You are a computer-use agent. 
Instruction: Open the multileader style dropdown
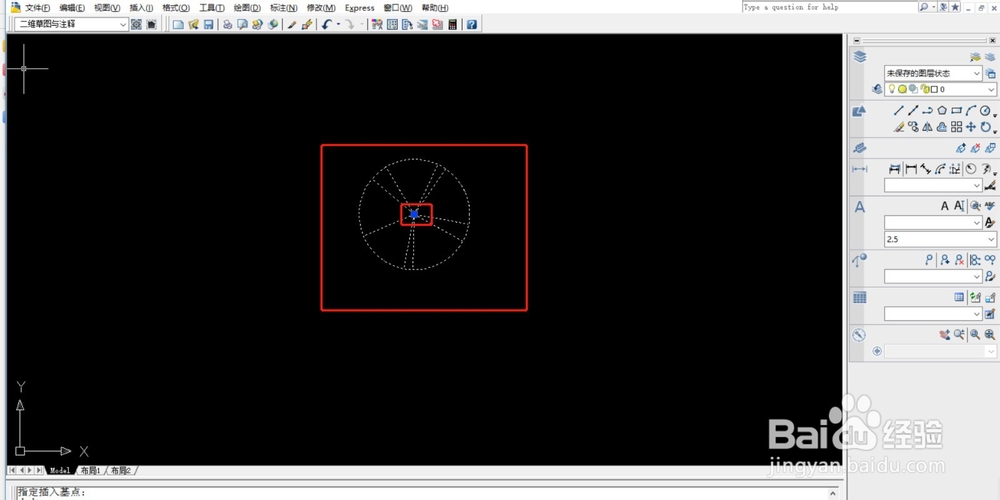point(933,276)
